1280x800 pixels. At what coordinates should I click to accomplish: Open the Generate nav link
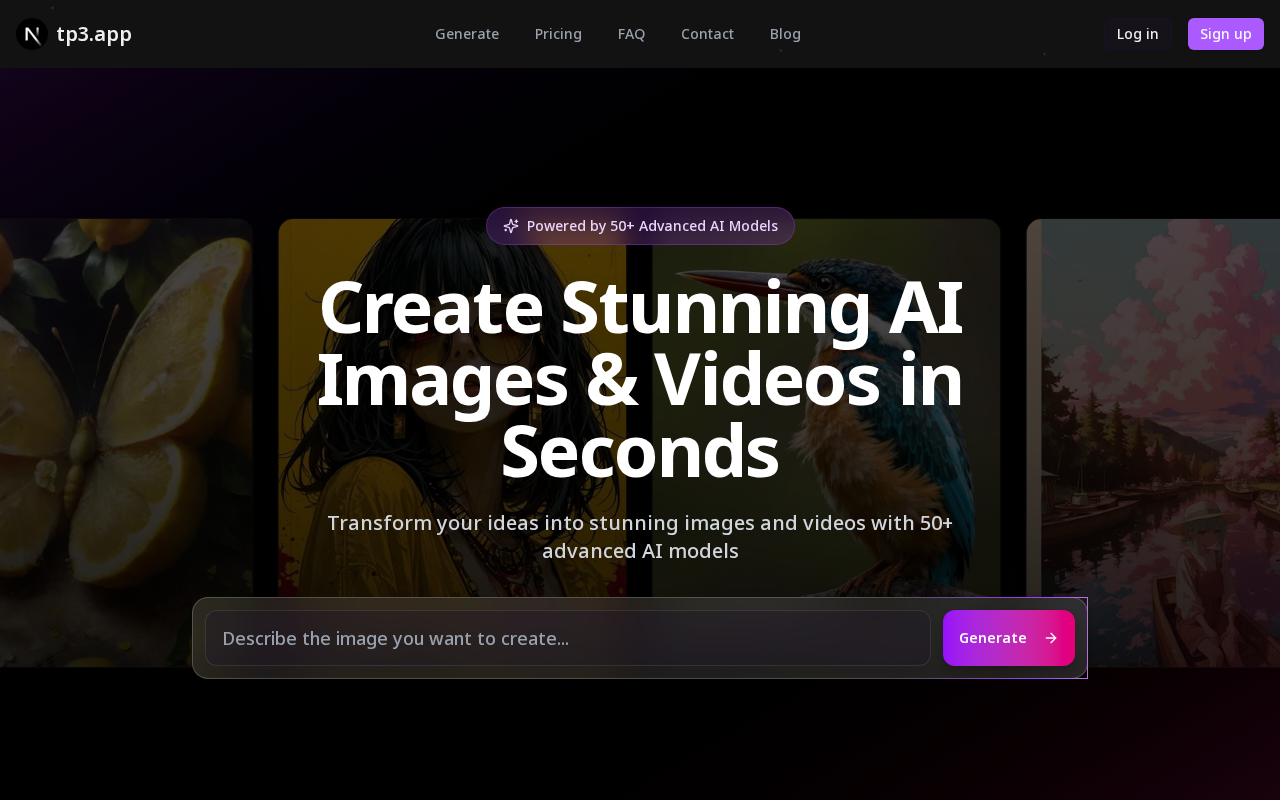(x=467, y=34)
